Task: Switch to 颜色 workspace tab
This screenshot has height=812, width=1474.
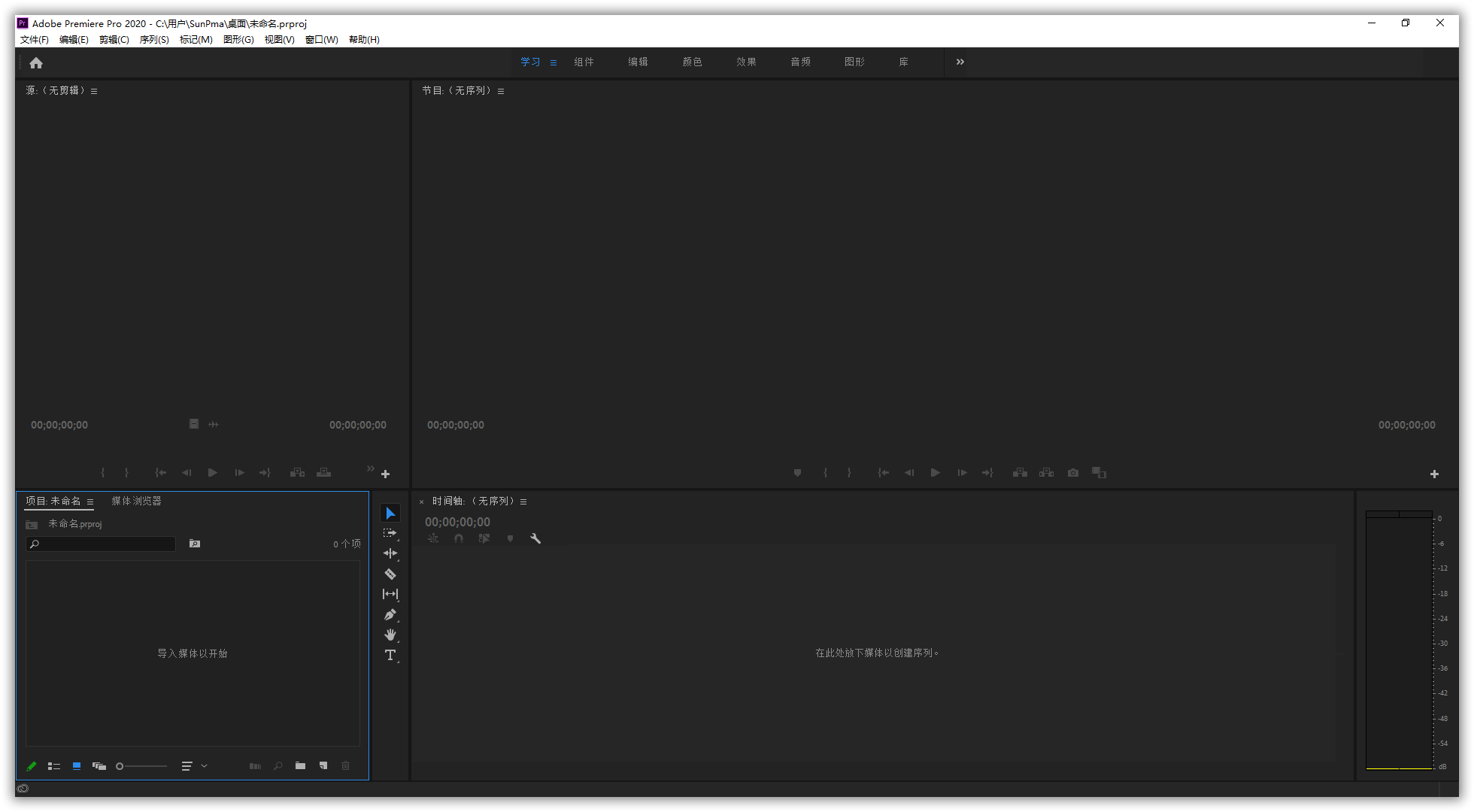Action: point(692,62)
